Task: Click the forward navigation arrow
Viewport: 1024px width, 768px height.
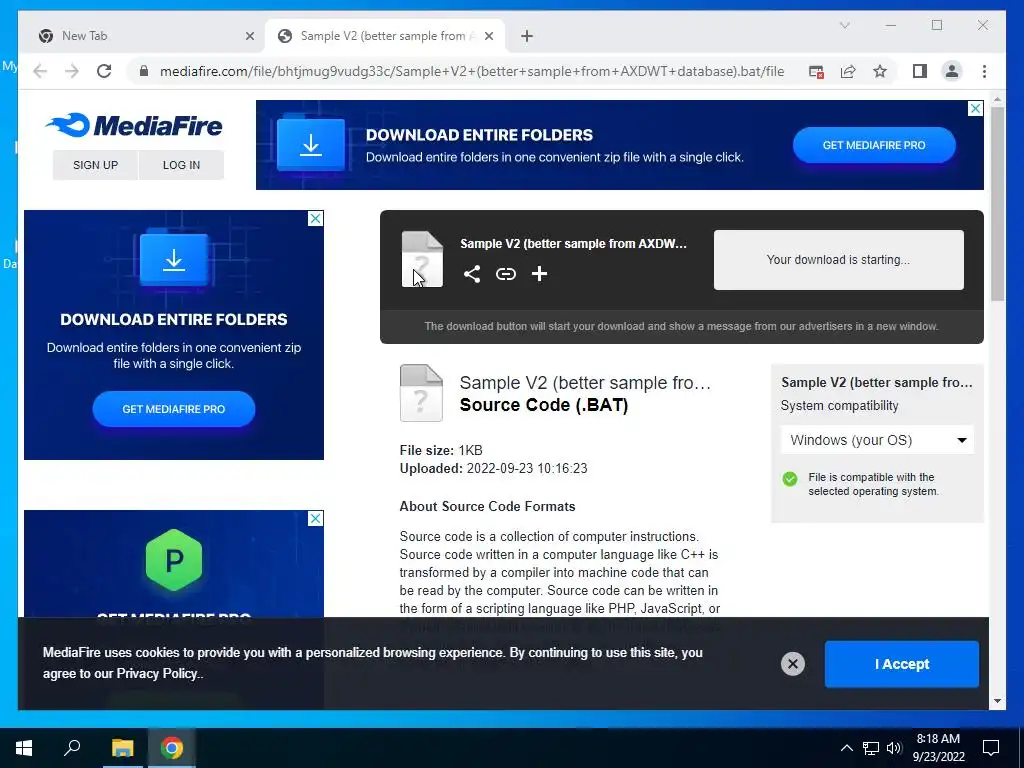Action: pyautogui.click(x=72, y=71)
